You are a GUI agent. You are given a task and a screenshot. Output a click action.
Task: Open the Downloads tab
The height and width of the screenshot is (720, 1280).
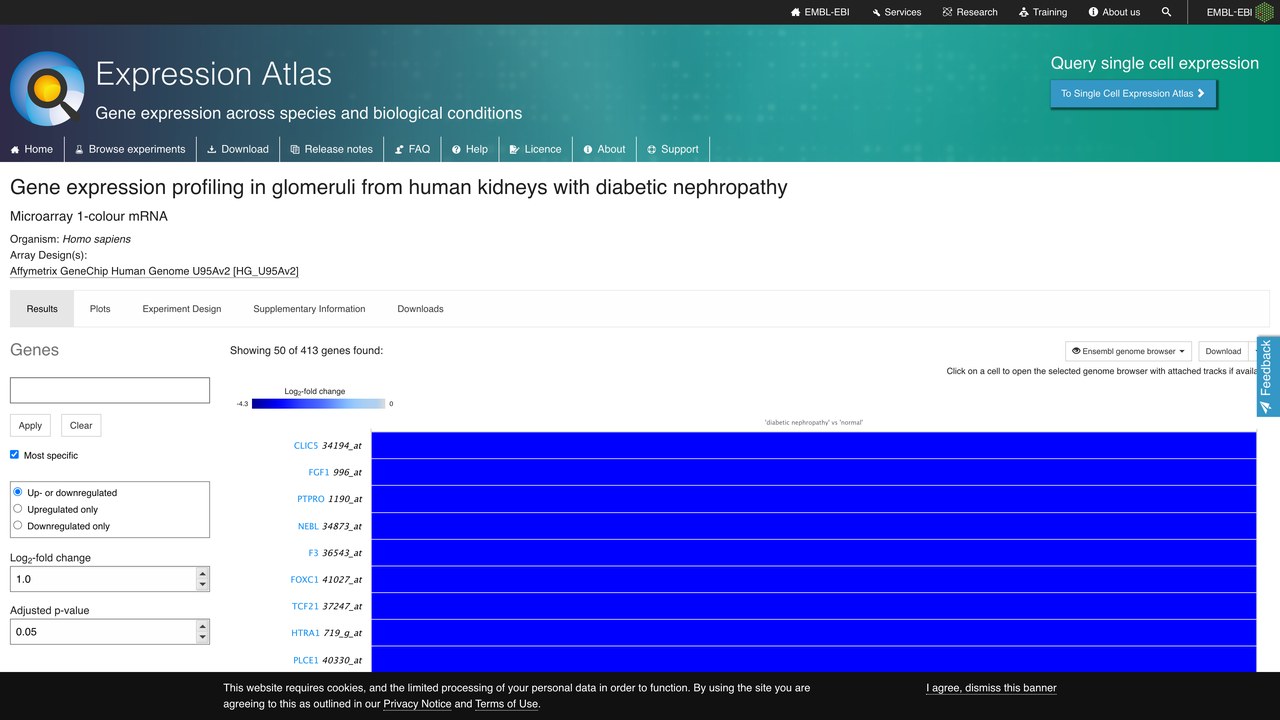(x=420, y=309)
